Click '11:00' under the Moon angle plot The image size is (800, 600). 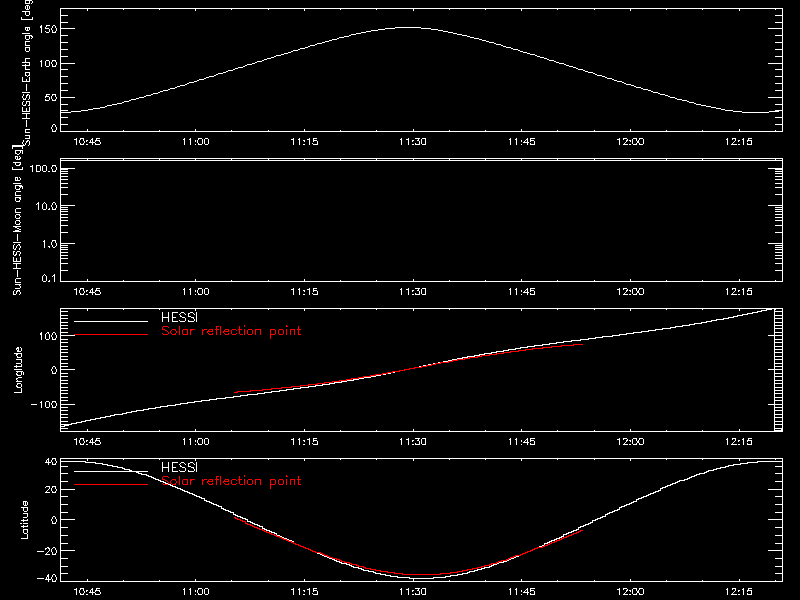(196, 291)
